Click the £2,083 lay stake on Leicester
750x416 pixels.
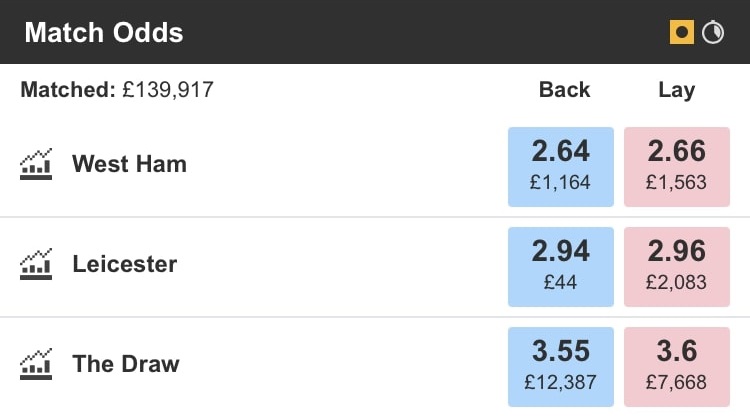point(676,283)
